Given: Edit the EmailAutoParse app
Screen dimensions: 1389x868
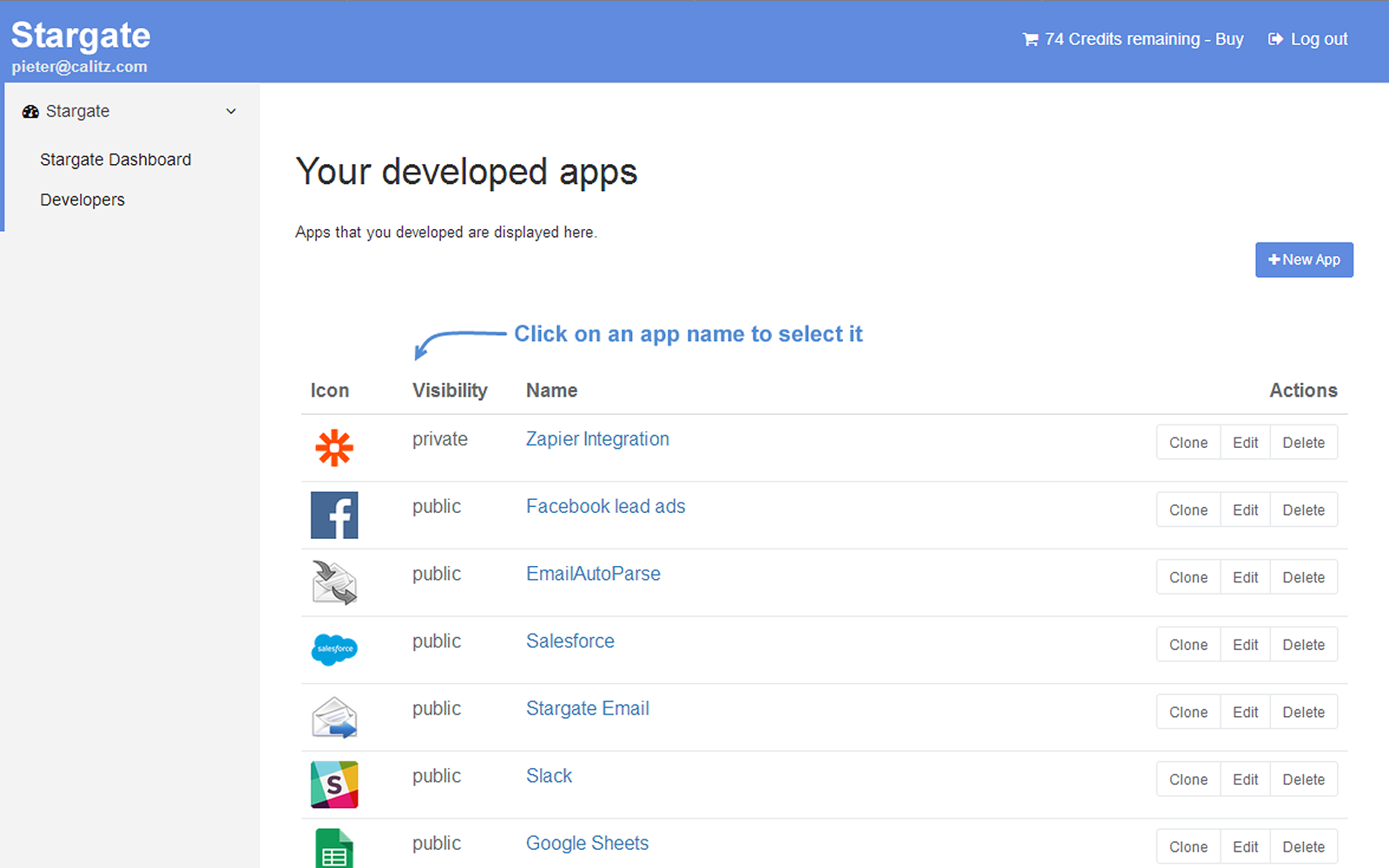Looking at the screenshot, I should click(1245, 577).
